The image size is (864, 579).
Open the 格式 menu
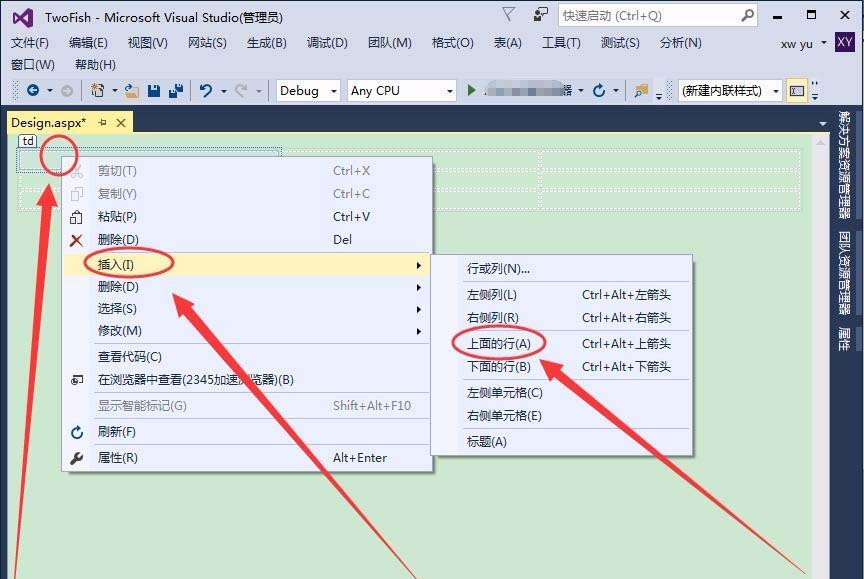tap(452, 43)
